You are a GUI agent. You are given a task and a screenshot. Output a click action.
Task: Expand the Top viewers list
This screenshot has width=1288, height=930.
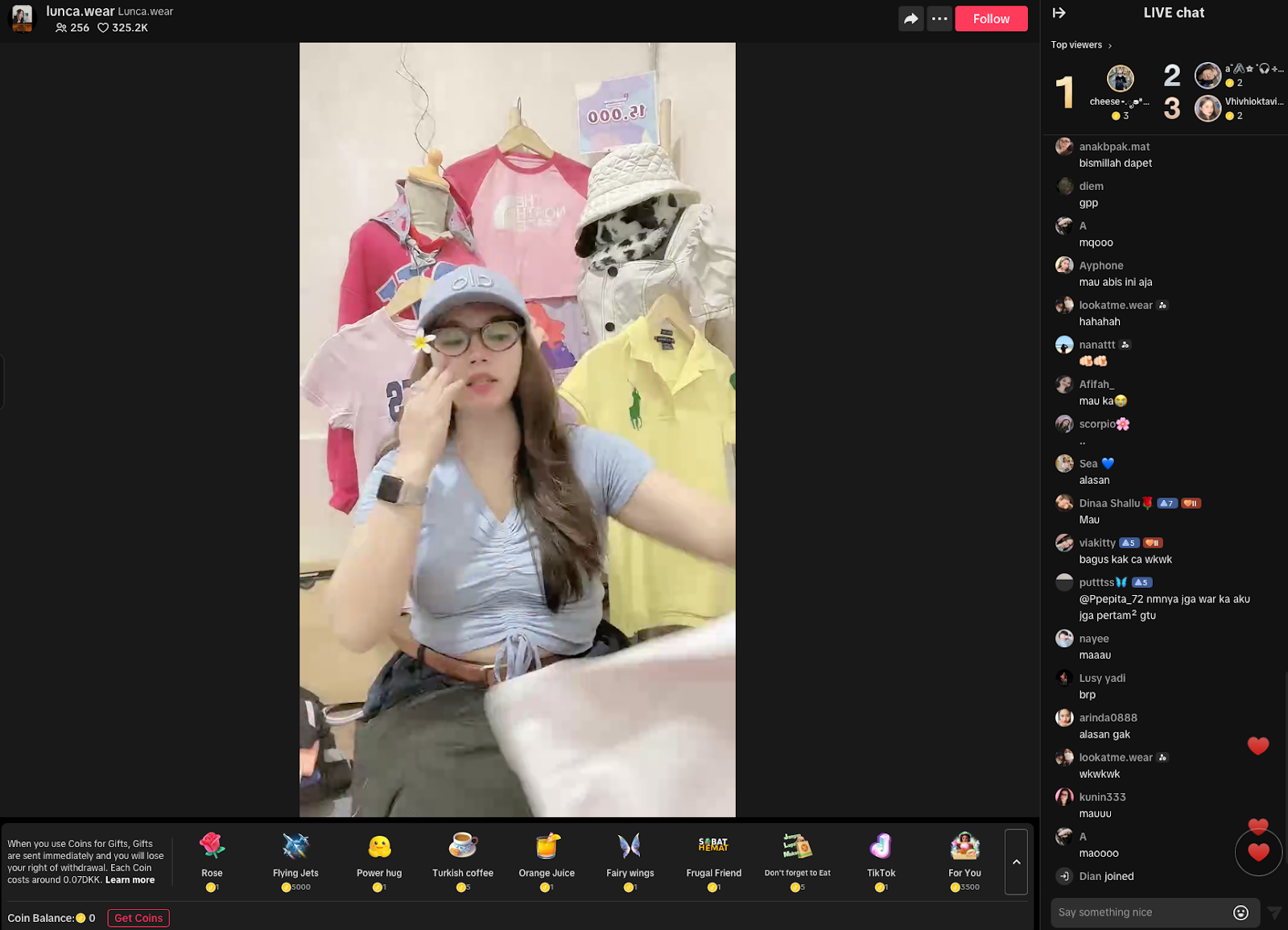tap(1081, 45)
